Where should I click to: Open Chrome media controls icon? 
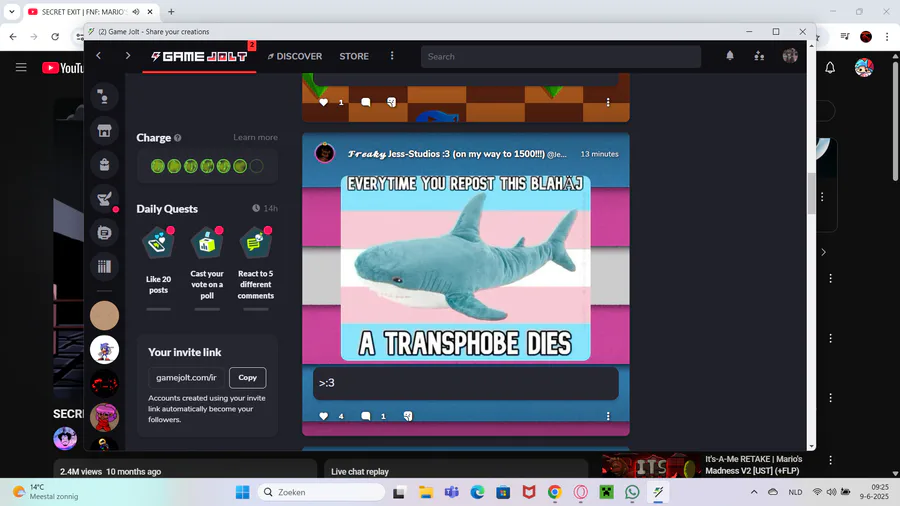(845, 37)
